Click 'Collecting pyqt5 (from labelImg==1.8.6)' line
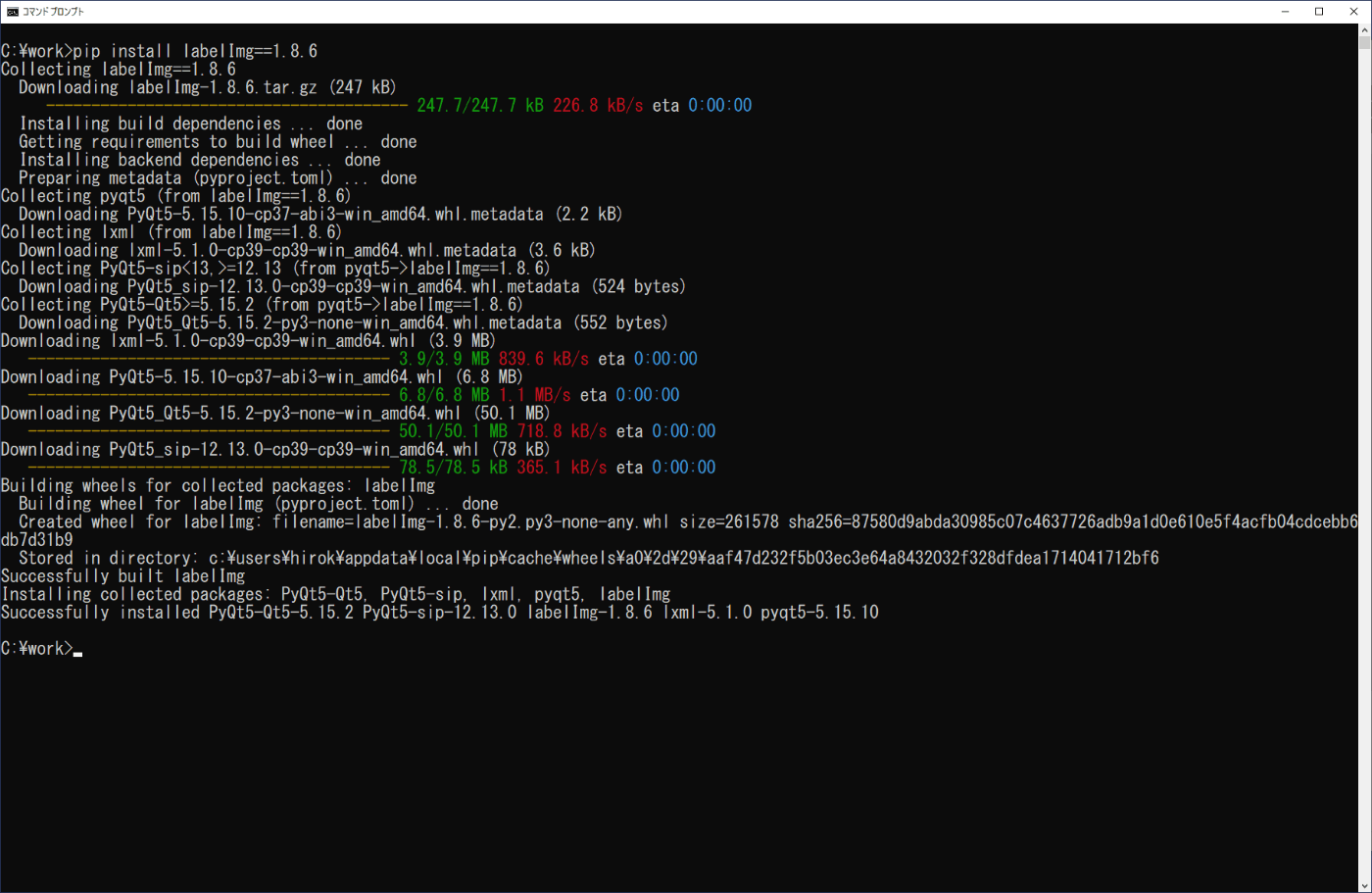1372x893 pixels. coord(176,196)
